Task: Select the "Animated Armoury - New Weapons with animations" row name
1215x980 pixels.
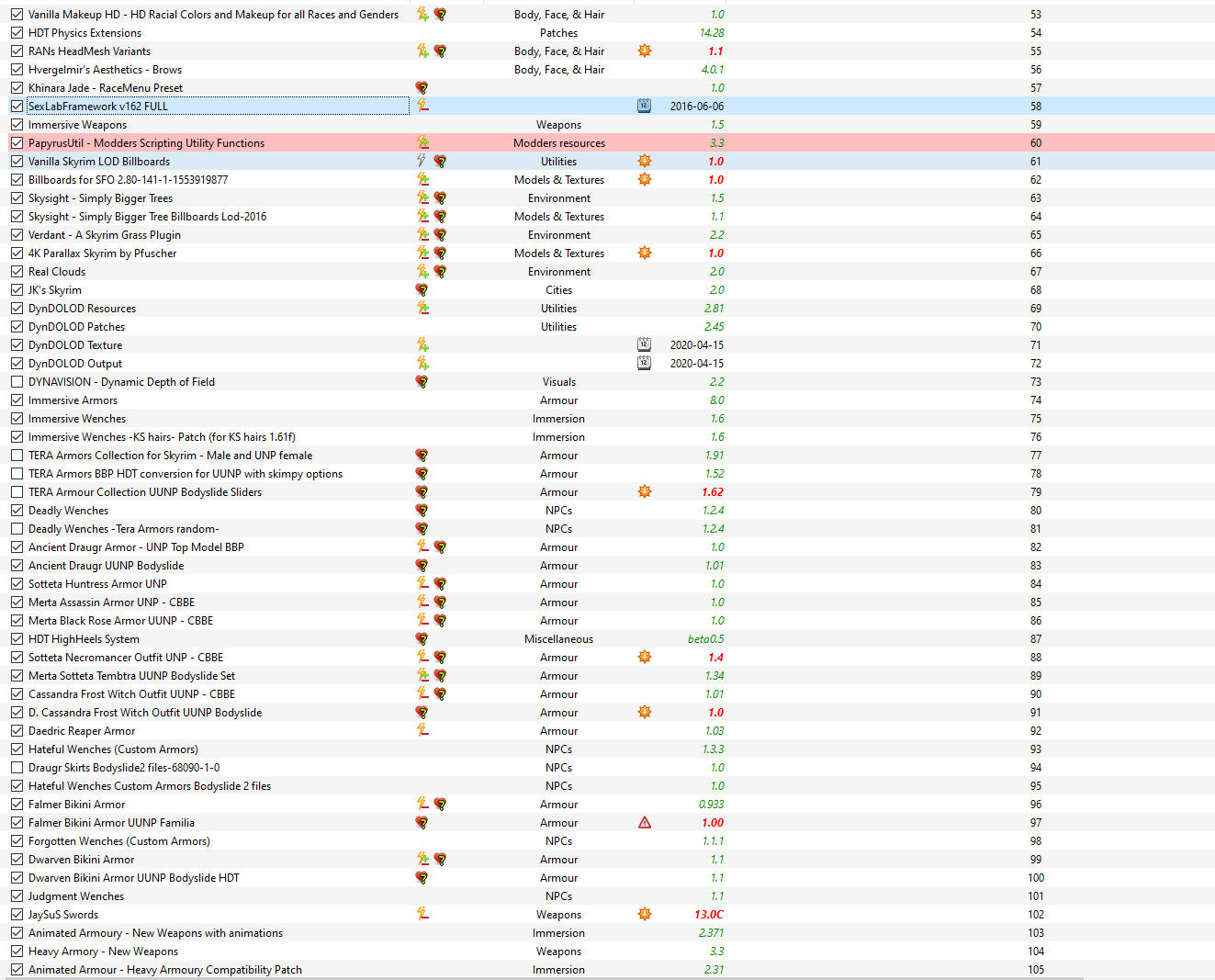Action: click(x=155, y=932)
